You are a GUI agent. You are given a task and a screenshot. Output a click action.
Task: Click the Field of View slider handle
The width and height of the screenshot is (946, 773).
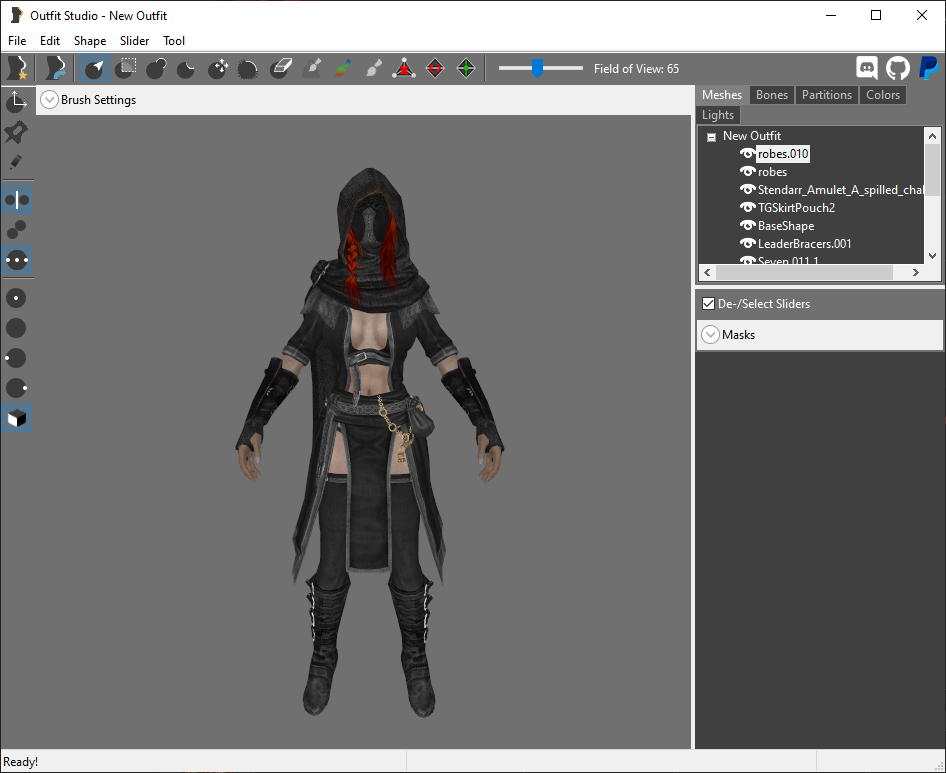click(537, 68)
